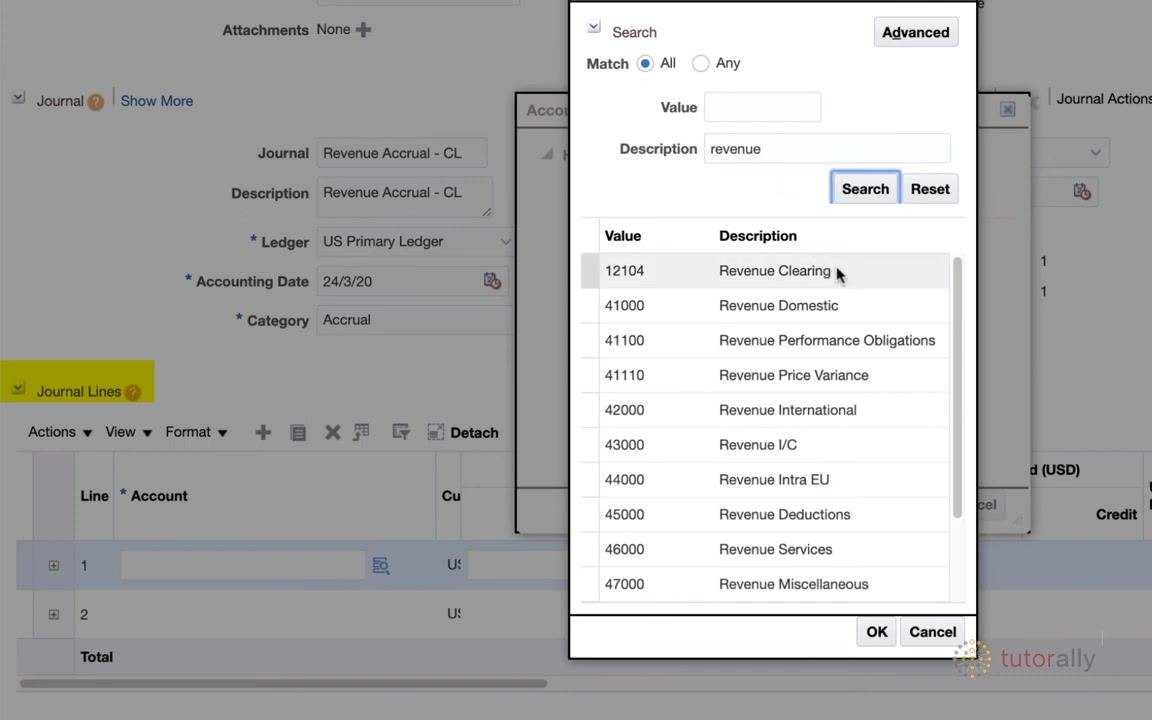Viewport: 1152px width, 720px height.
Task: Open the Actions menu
Action: click(x=60, y=432)
